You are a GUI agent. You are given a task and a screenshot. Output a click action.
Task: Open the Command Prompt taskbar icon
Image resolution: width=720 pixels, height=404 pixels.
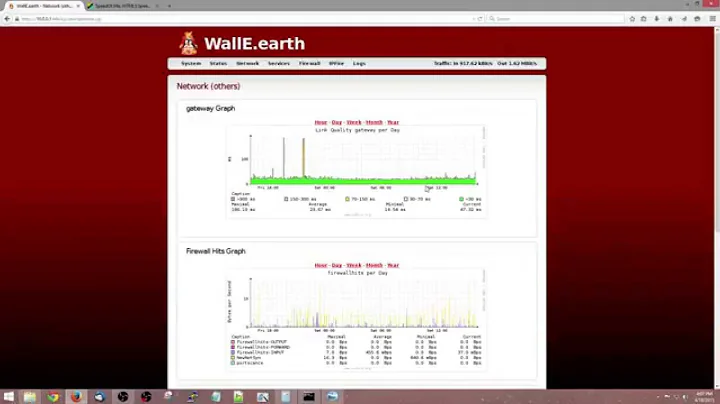[x=309, y=397]
